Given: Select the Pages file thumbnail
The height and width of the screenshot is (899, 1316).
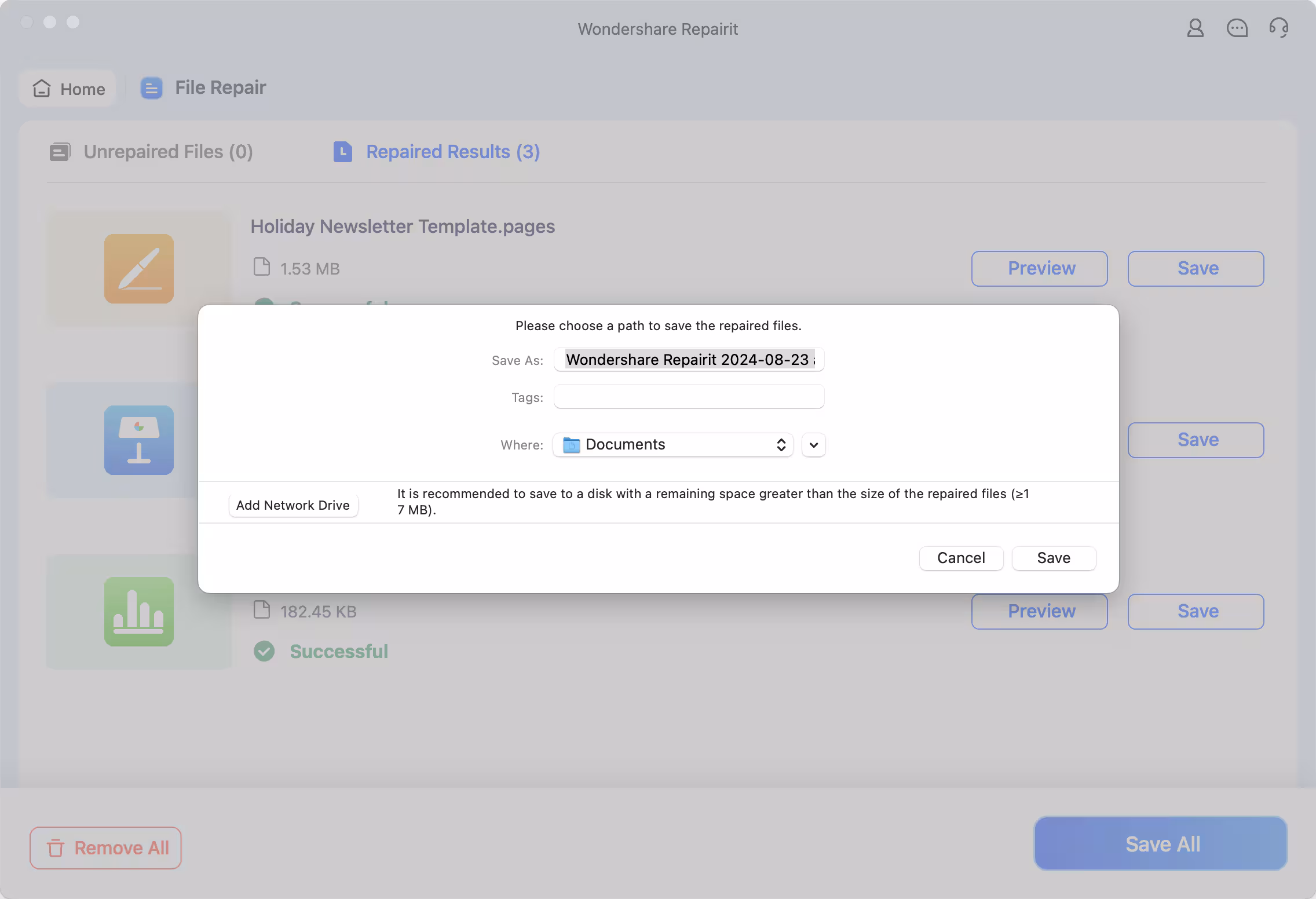Looking at the screenshot, I should (139, 268).
